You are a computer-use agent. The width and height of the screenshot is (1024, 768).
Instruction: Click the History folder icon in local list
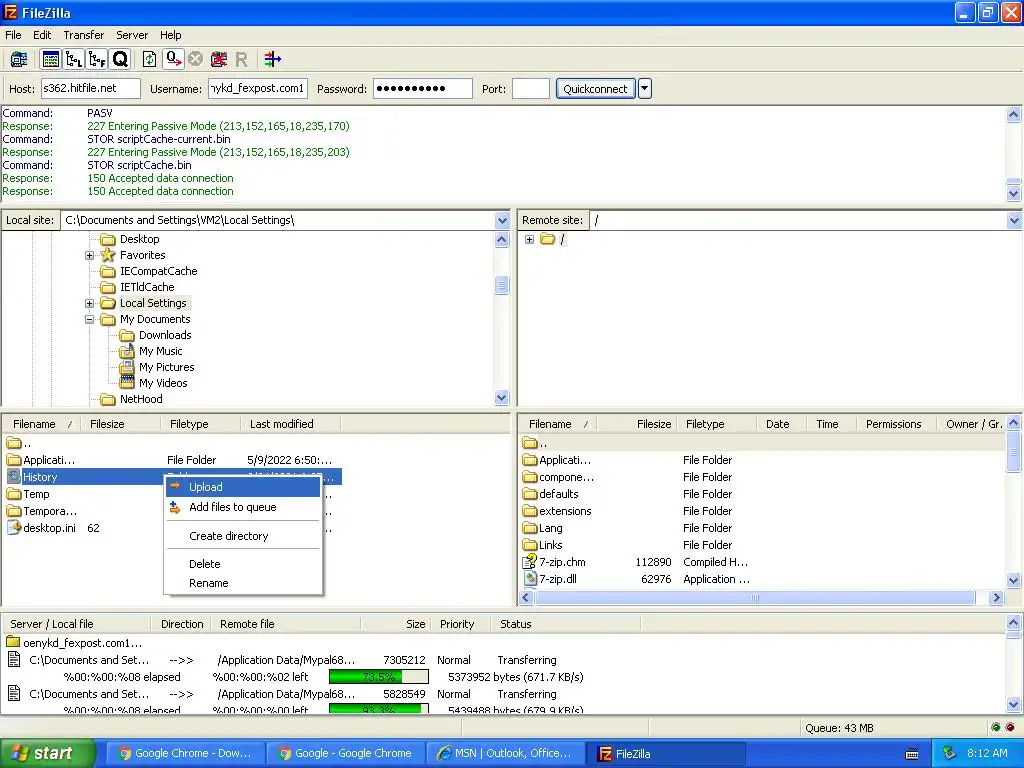[14, 477]
